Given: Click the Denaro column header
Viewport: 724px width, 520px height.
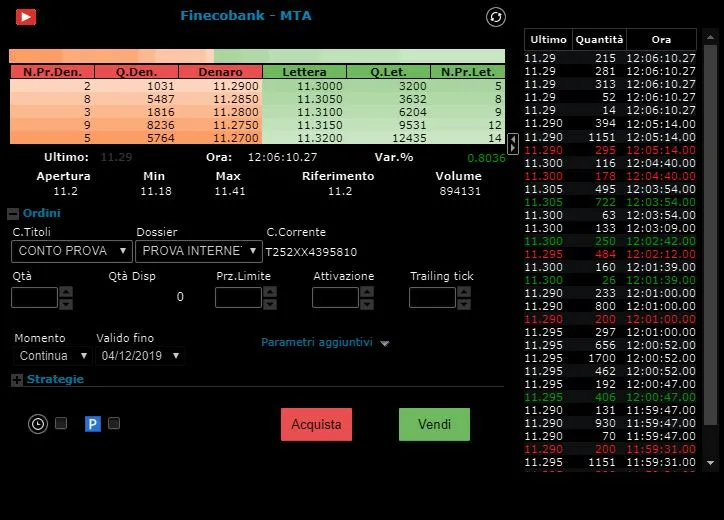Looking at the screenshot, I should coord(220,72).
